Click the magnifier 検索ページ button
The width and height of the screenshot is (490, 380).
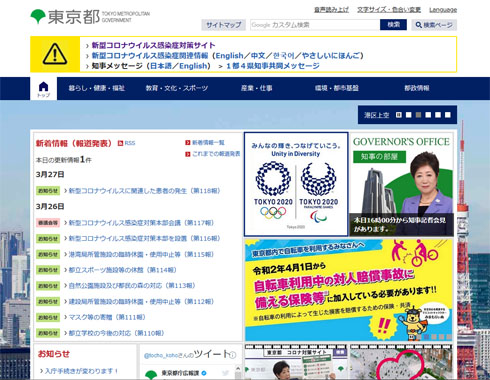click(x=434, y=25)
